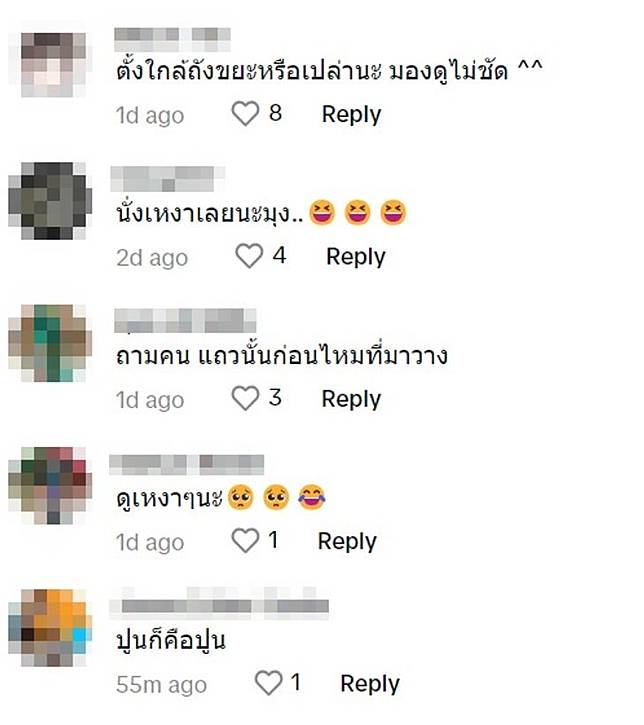Open username above the 3-likes comment

coord(185,320)
